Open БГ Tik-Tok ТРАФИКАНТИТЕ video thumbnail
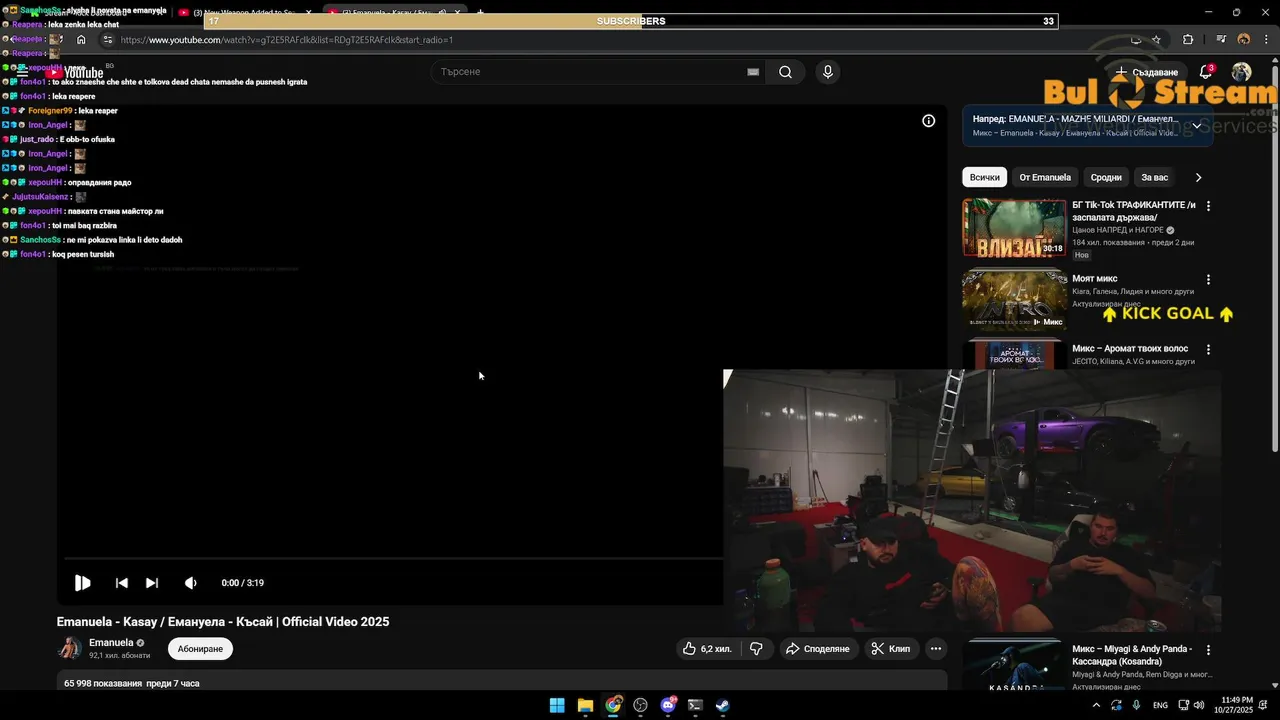The width and height of the screenshot is (1280, 720). coord(1014,228)
